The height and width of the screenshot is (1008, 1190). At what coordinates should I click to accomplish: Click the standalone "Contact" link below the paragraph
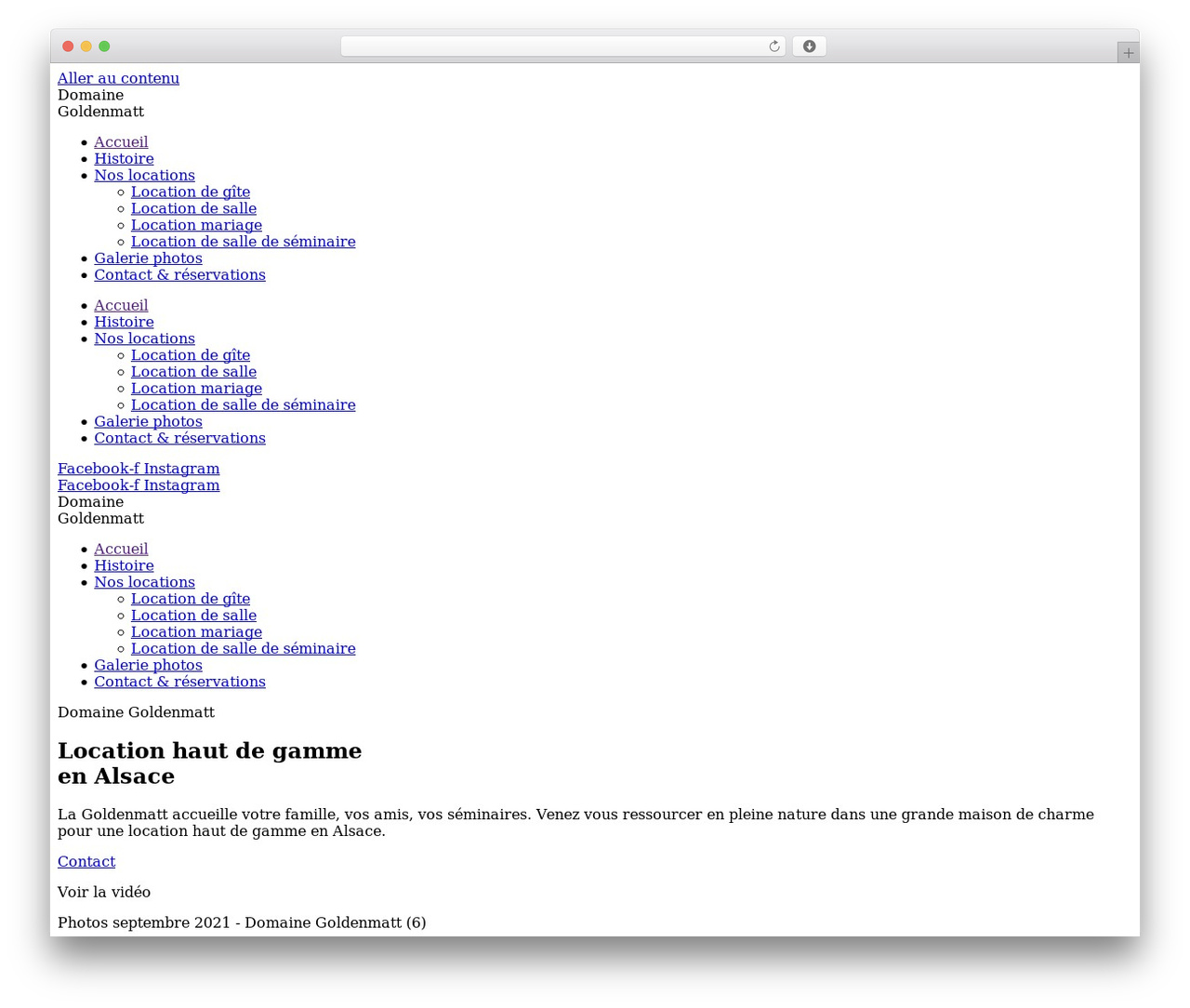pos(86,862)
